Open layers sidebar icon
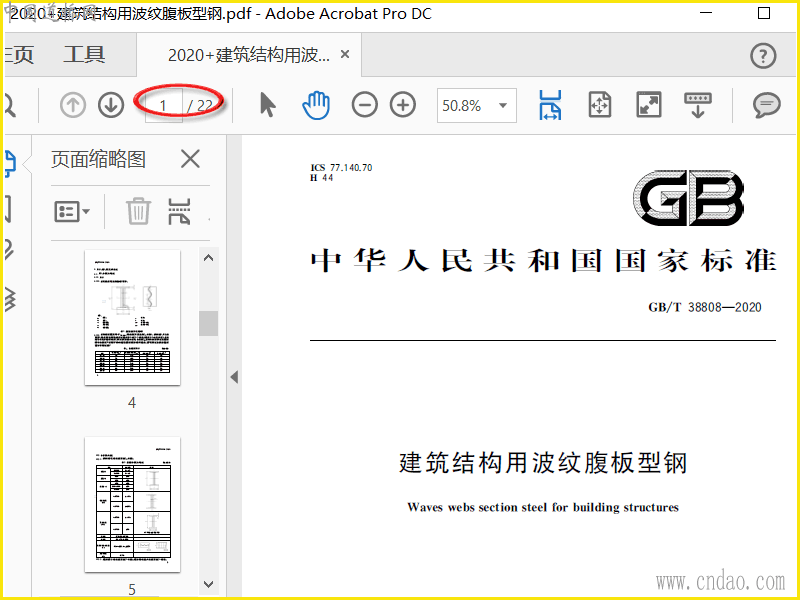Screen dimensions: 800x600 click(10, 298)
